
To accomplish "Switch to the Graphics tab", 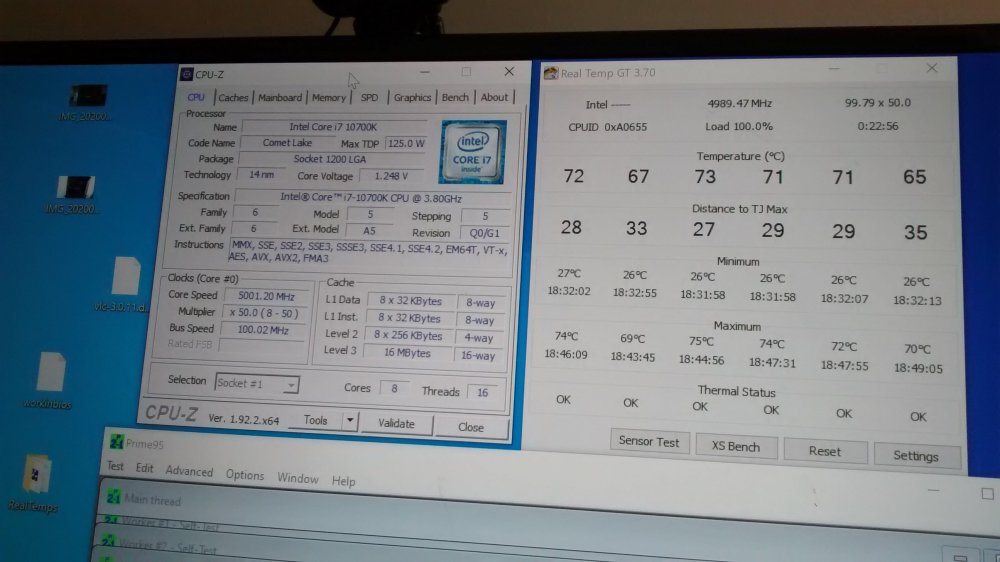I will pyautogui.click(x=412, y=98).
